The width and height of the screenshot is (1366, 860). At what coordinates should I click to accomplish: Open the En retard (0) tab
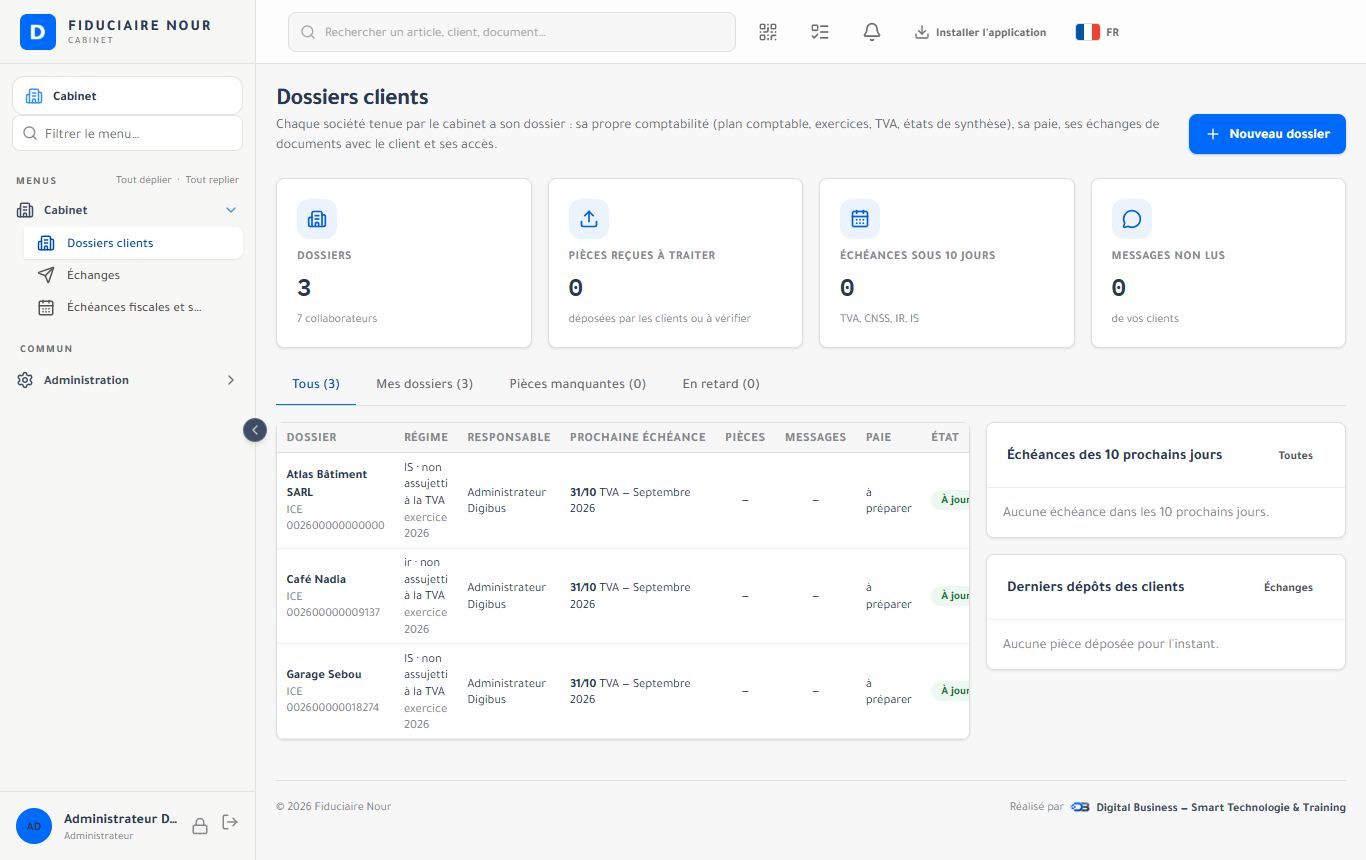click(x=721, y=384)
